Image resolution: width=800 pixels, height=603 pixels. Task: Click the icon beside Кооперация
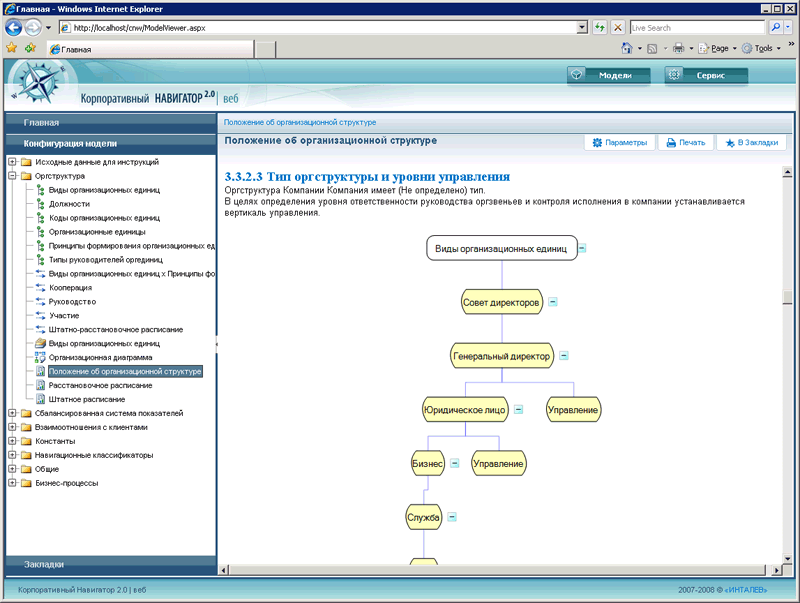pos(40,288)
